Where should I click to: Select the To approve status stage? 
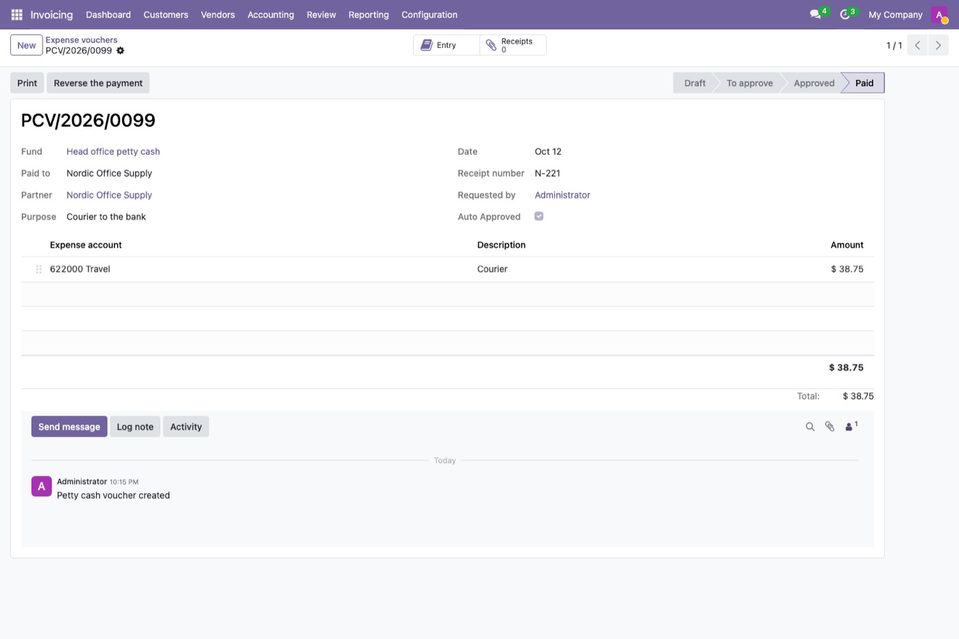pyautogui.click(x=749, y=83)
